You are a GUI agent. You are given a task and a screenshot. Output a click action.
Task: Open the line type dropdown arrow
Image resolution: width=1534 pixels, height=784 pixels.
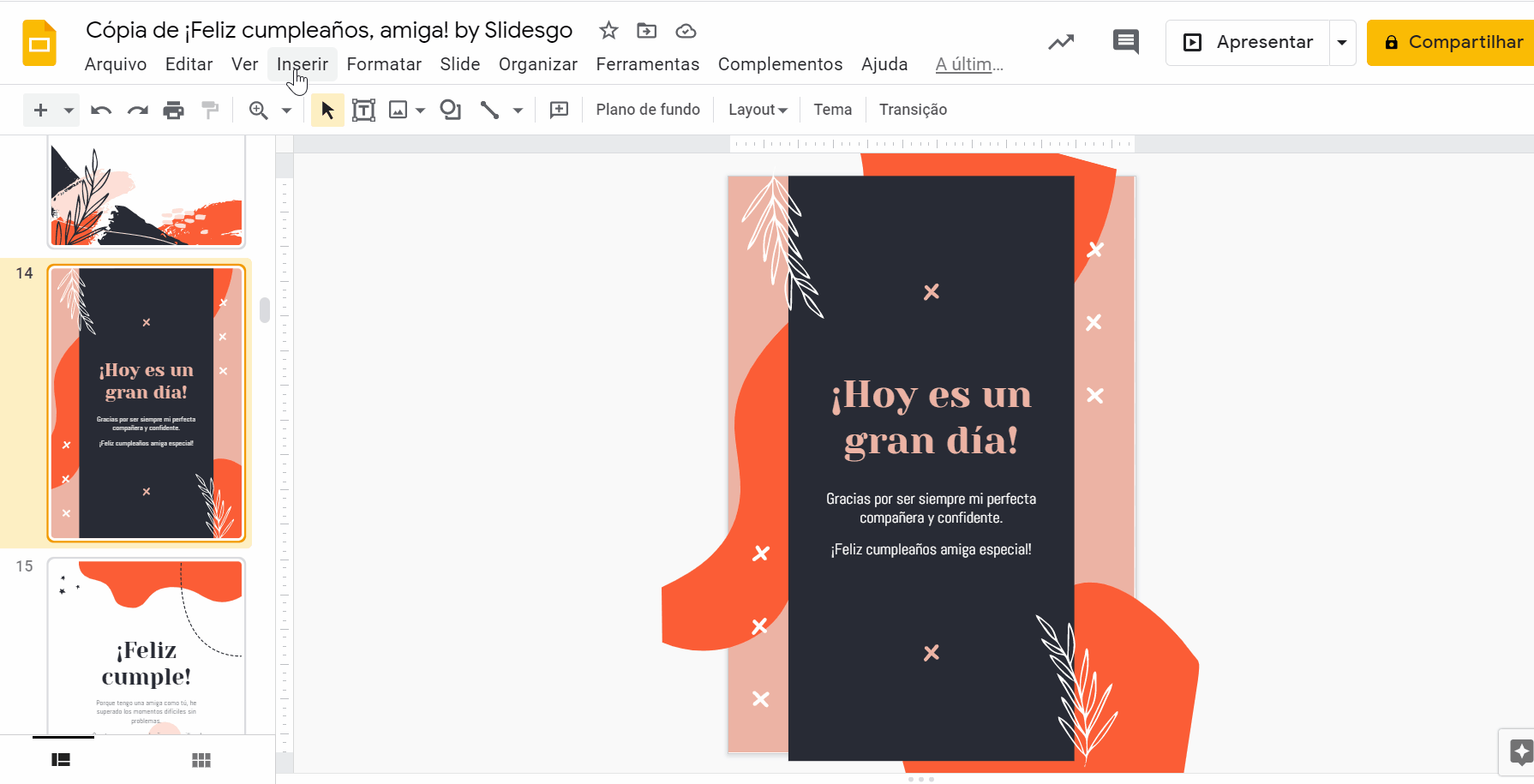(x=518, y=111)
